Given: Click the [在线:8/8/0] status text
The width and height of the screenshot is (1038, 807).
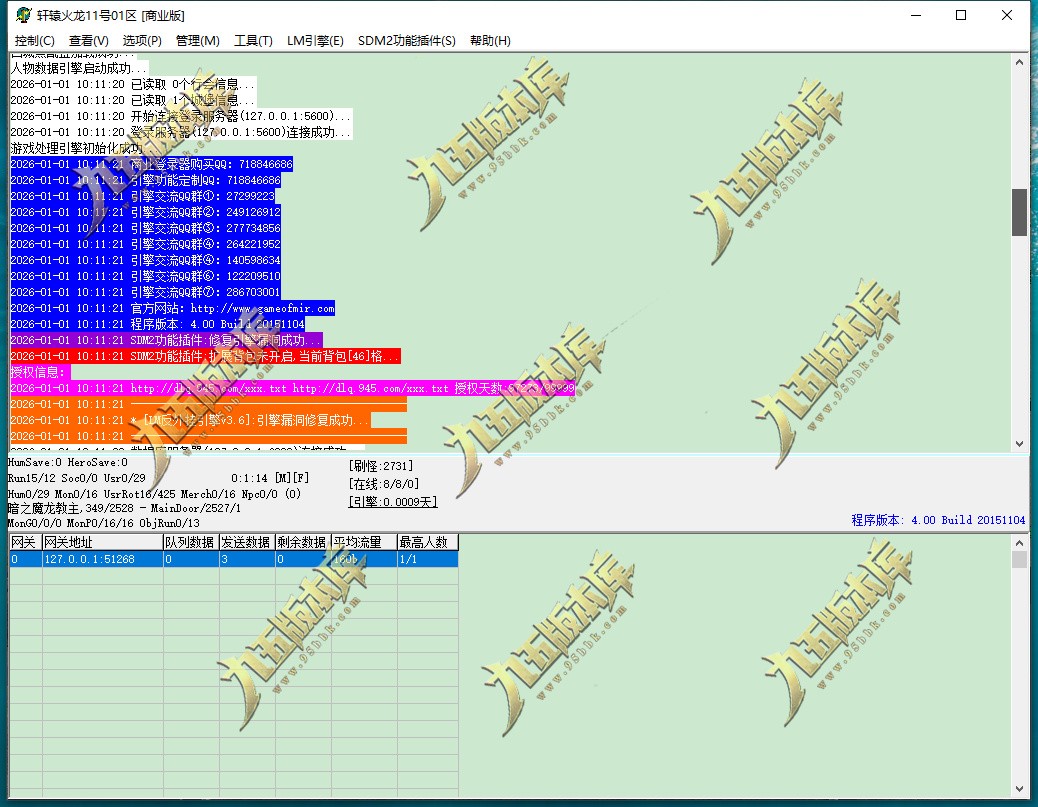Looking at the screenshot, I should click(x=383, y=484).
